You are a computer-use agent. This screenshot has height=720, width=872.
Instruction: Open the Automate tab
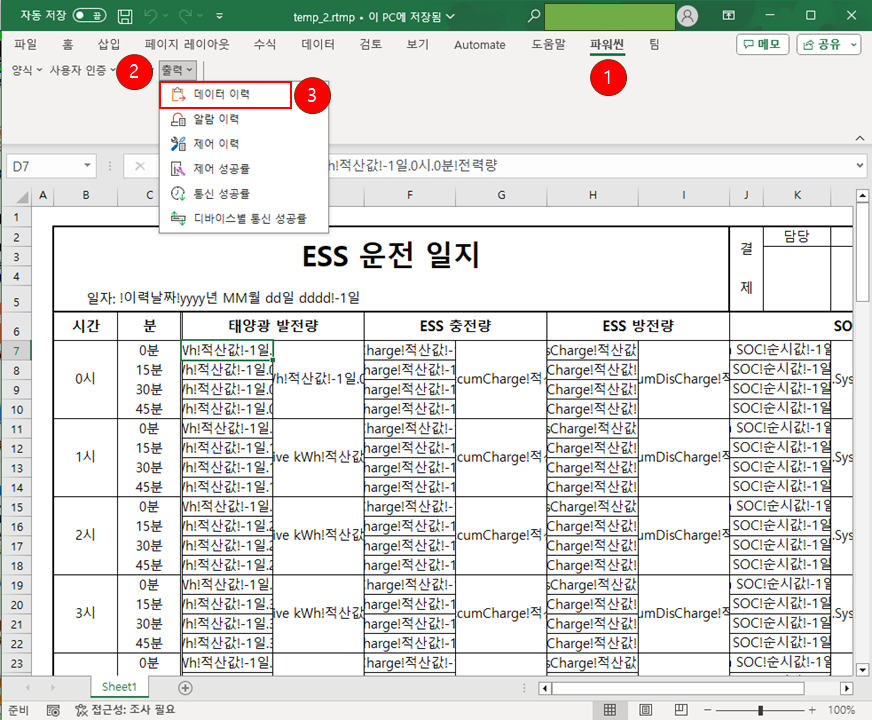[480, 45]
